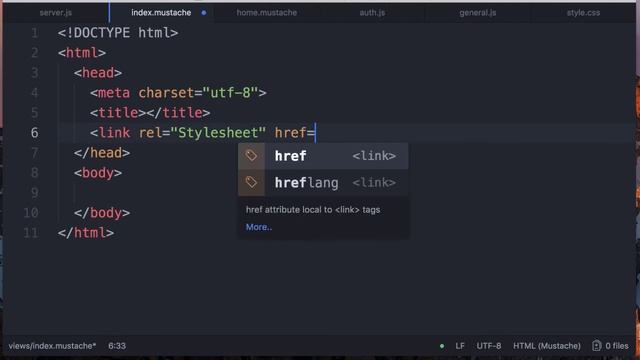The height and width of the screenshot is (360, 640).
Task: Click the </body> closing tag on line 10
Action: [x=102, y=213]
